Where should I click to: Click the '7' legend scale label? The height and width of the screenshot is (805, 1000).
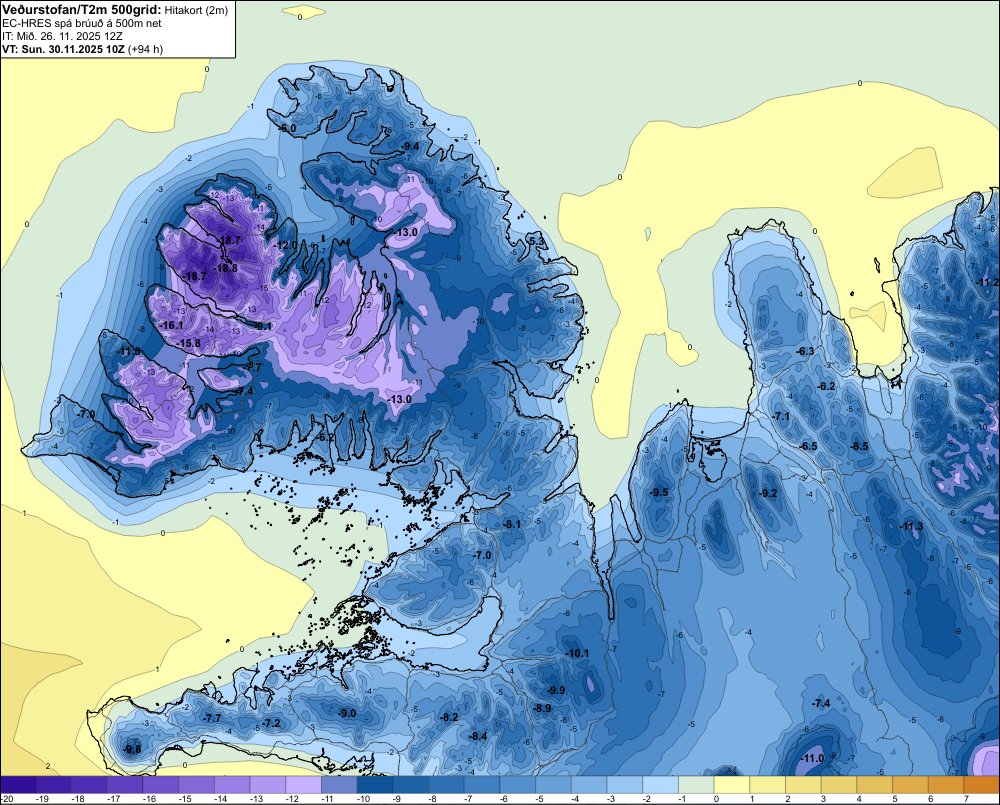point(967,799)
